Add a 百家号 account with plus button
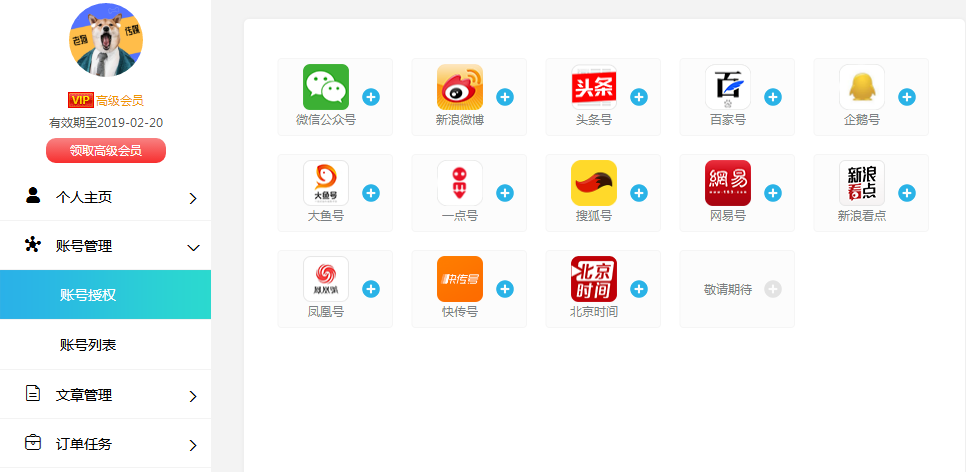Viewport: 966px width, 472px height. 773,97
